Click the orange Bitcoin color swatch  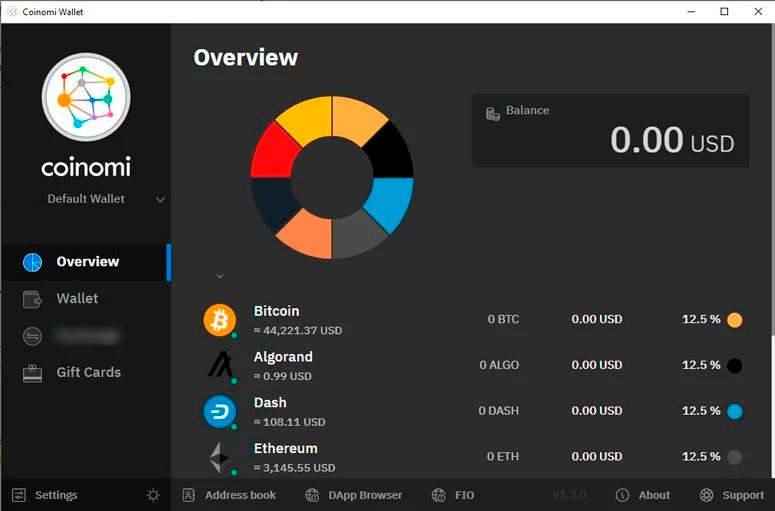pos(735,320)
